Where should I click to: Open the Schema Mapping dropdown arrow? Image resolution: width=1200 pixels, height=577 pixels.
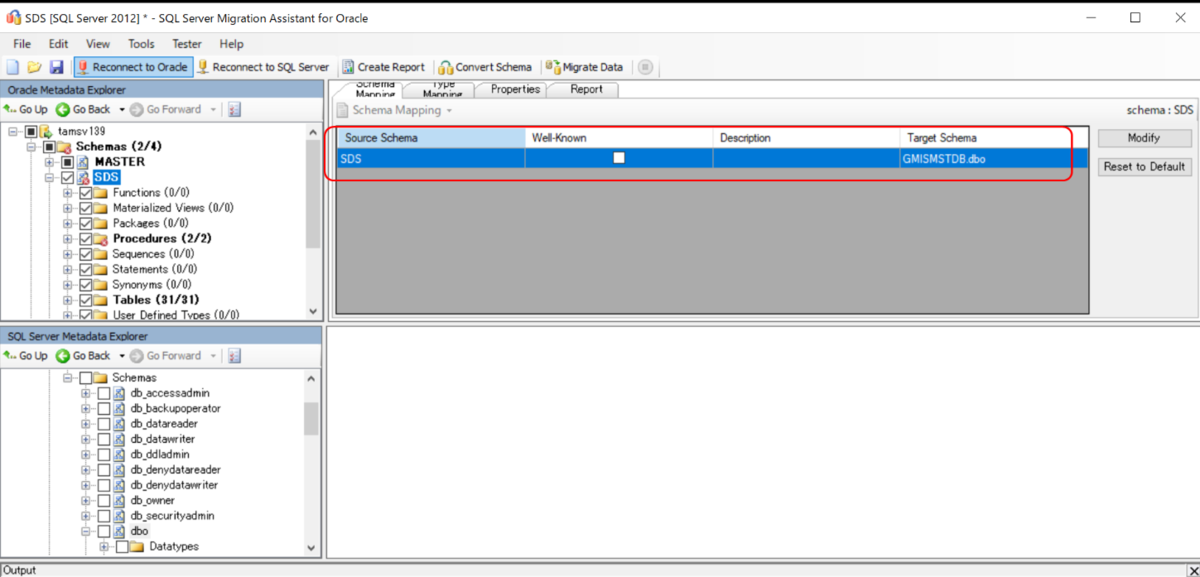point(449,111)
